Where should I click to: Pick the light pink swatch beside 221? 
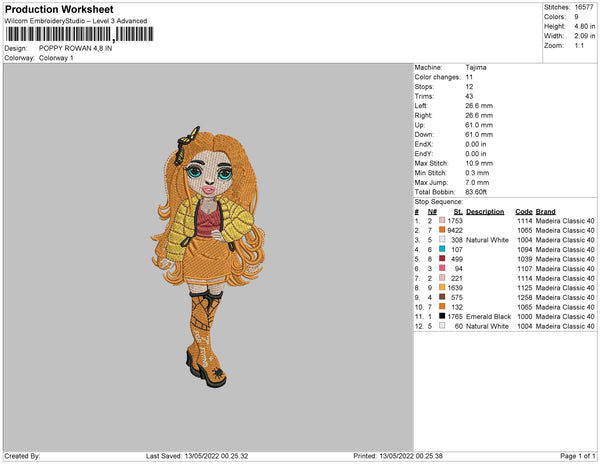click(442, 278)
